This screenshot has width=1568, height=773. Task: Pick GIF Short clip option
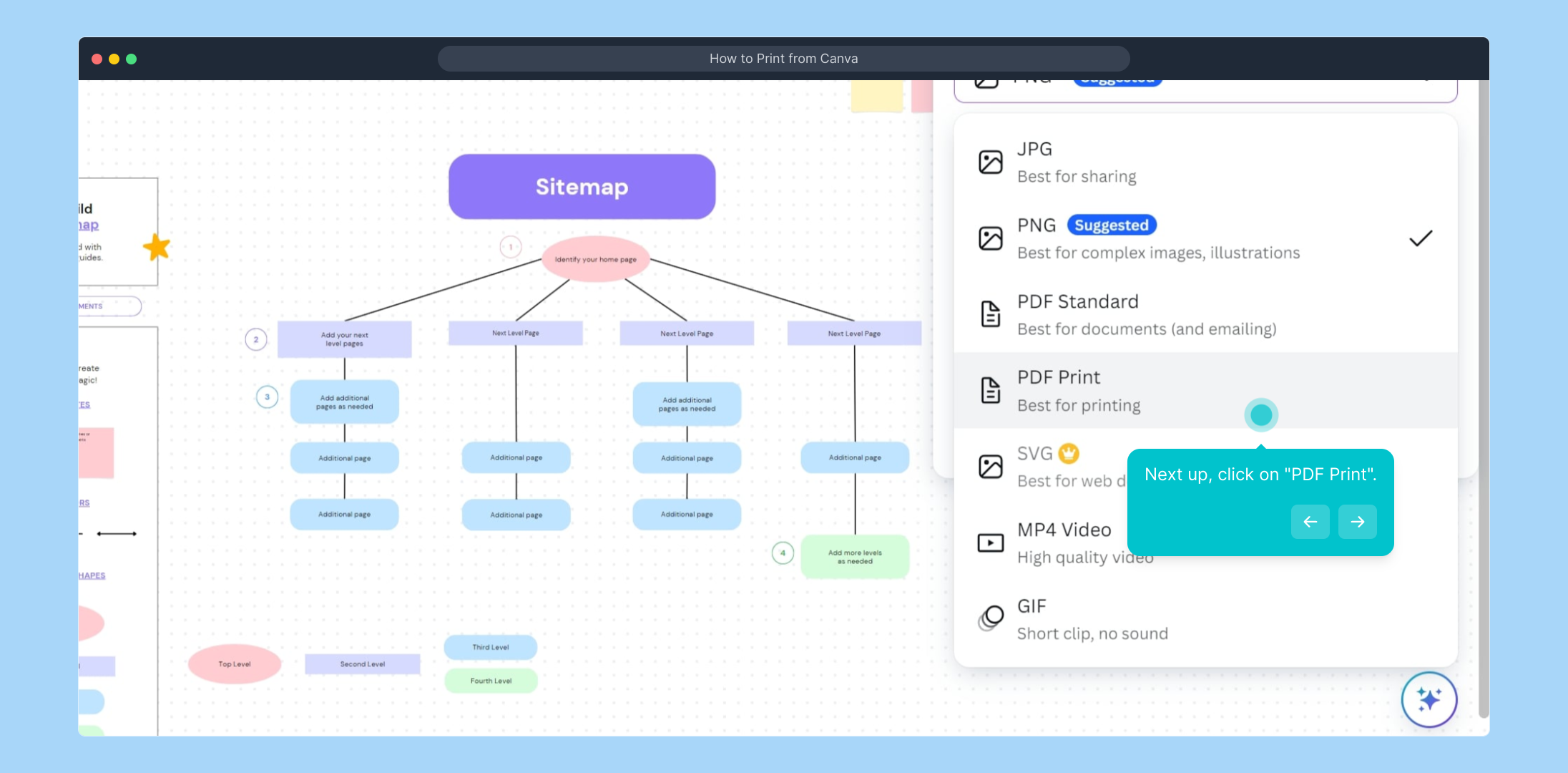click(1145, 619)
